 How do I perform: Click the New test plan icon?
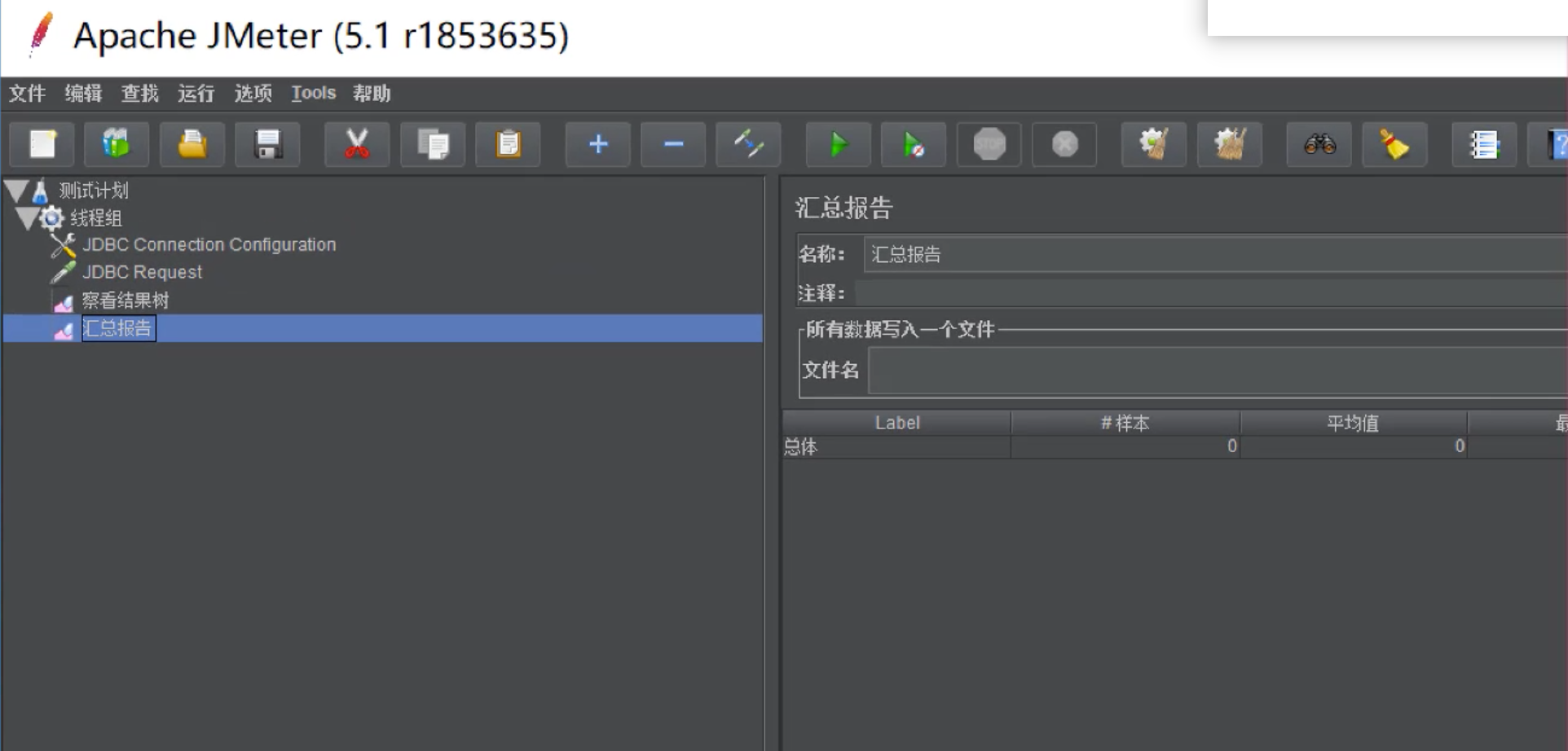42,145
